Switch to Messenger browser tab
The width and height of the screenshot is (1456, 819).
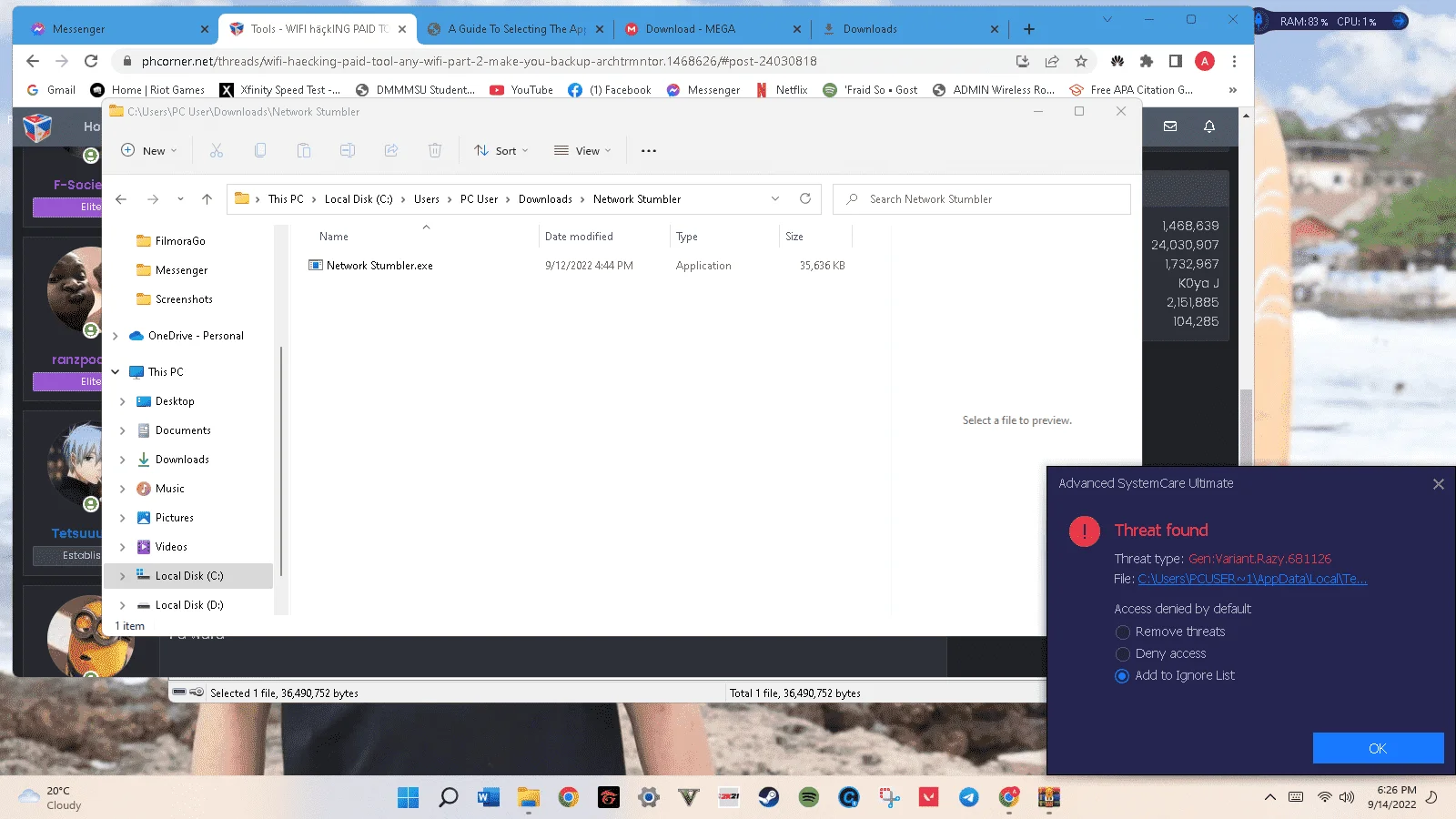click(x=116, y=29)
